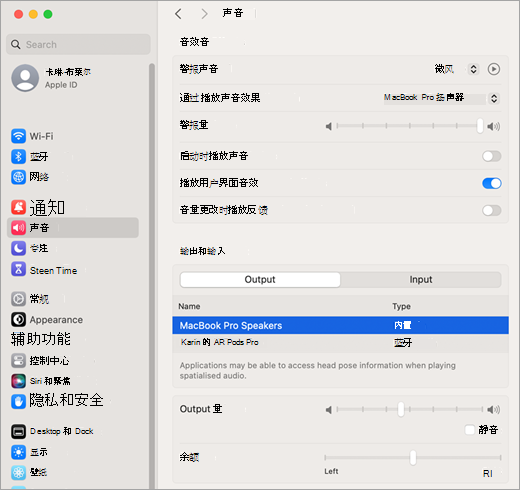Open the 控制中心 icon

pyautogui.click(x=18, y=360)
